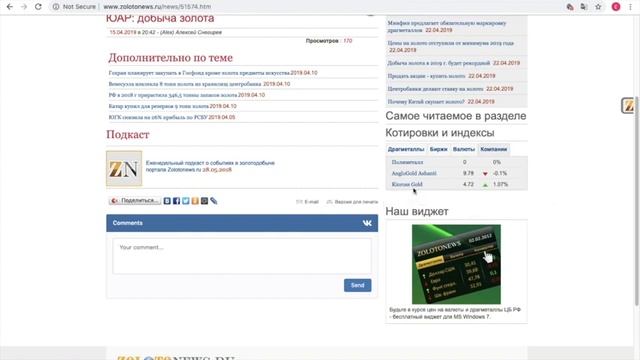Click the browser forward arrow
The image size is (640, 360).
click(x=24, y=7)
